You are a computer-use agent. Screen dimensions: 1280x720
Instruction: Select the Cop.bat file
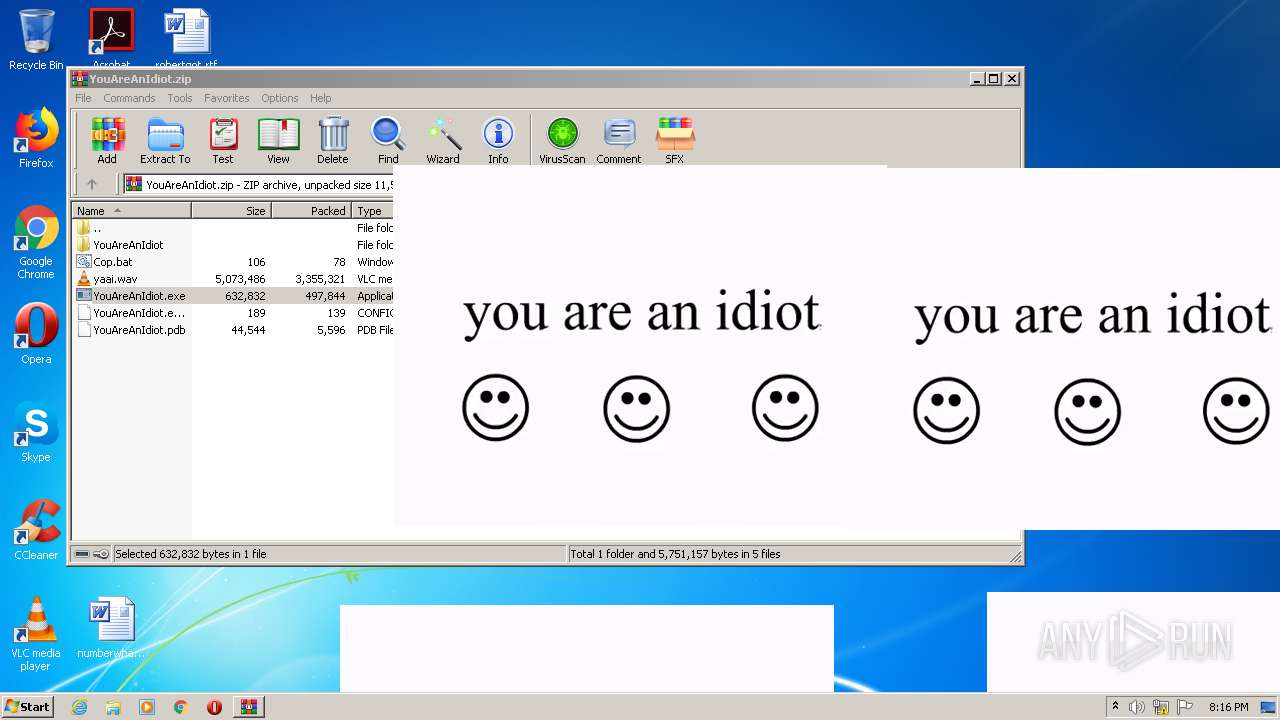[x=233, y=262]
